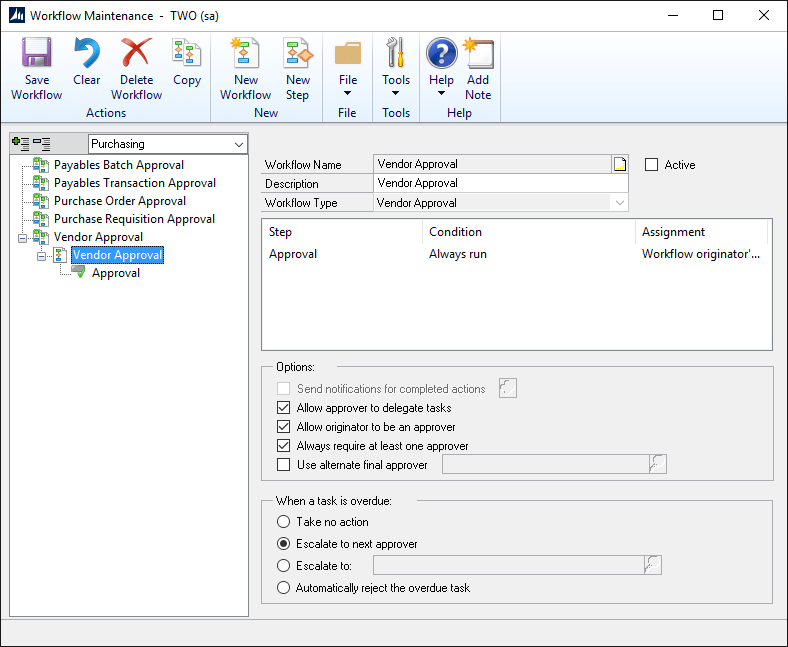Collapse the Vendor Approval workflow node
Viewport: 788px width, 647px height.
point(42,256)
